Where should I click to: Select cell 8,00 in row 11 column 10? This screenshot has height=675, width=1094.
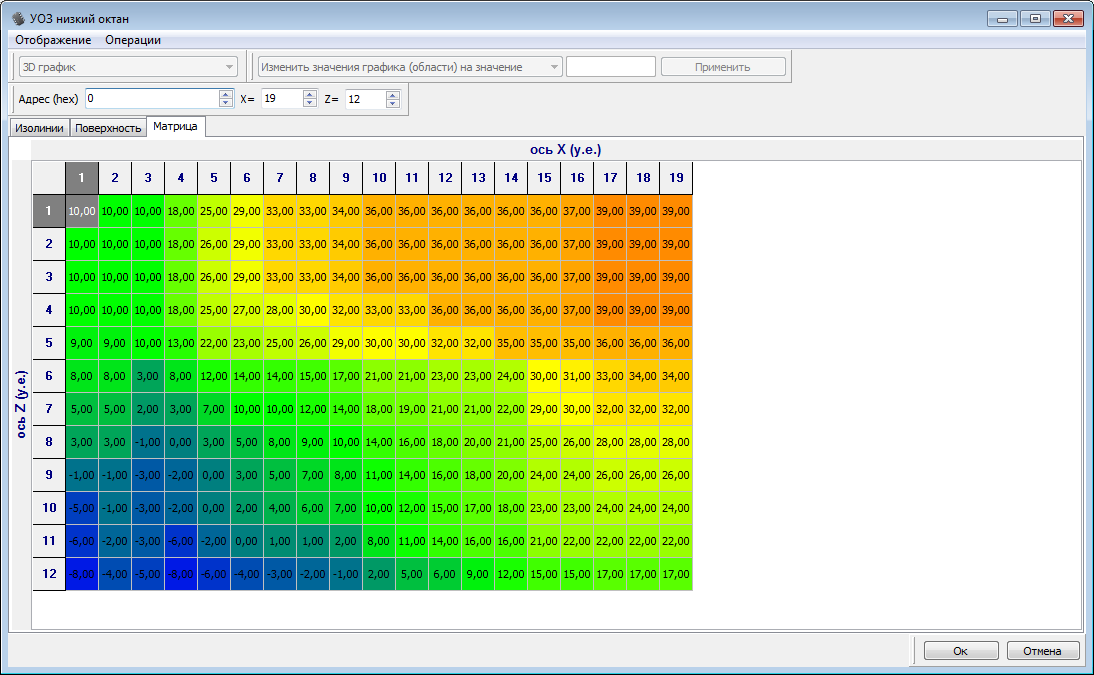[x=379, y=541]
